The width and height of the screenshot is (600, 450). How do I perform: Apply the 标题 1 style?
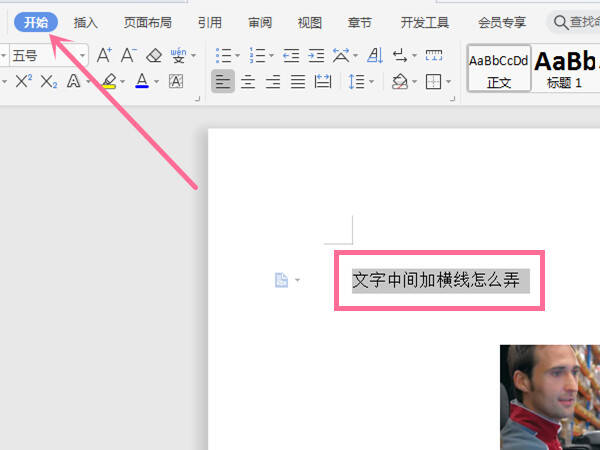click(x=566, y=68)
